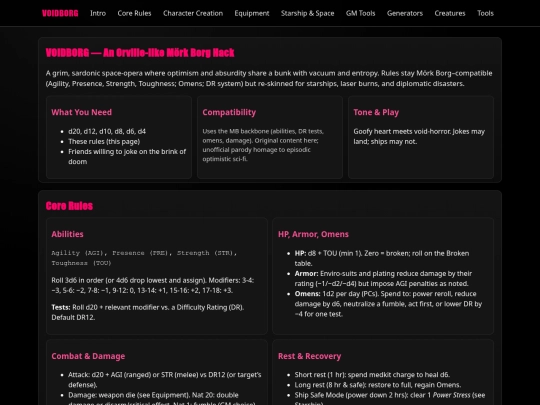The width and height of the screenshot is (540, 405).
Task: Click the Tone & Play card heading
Action: pyautogui.click(x=376, y=112)
